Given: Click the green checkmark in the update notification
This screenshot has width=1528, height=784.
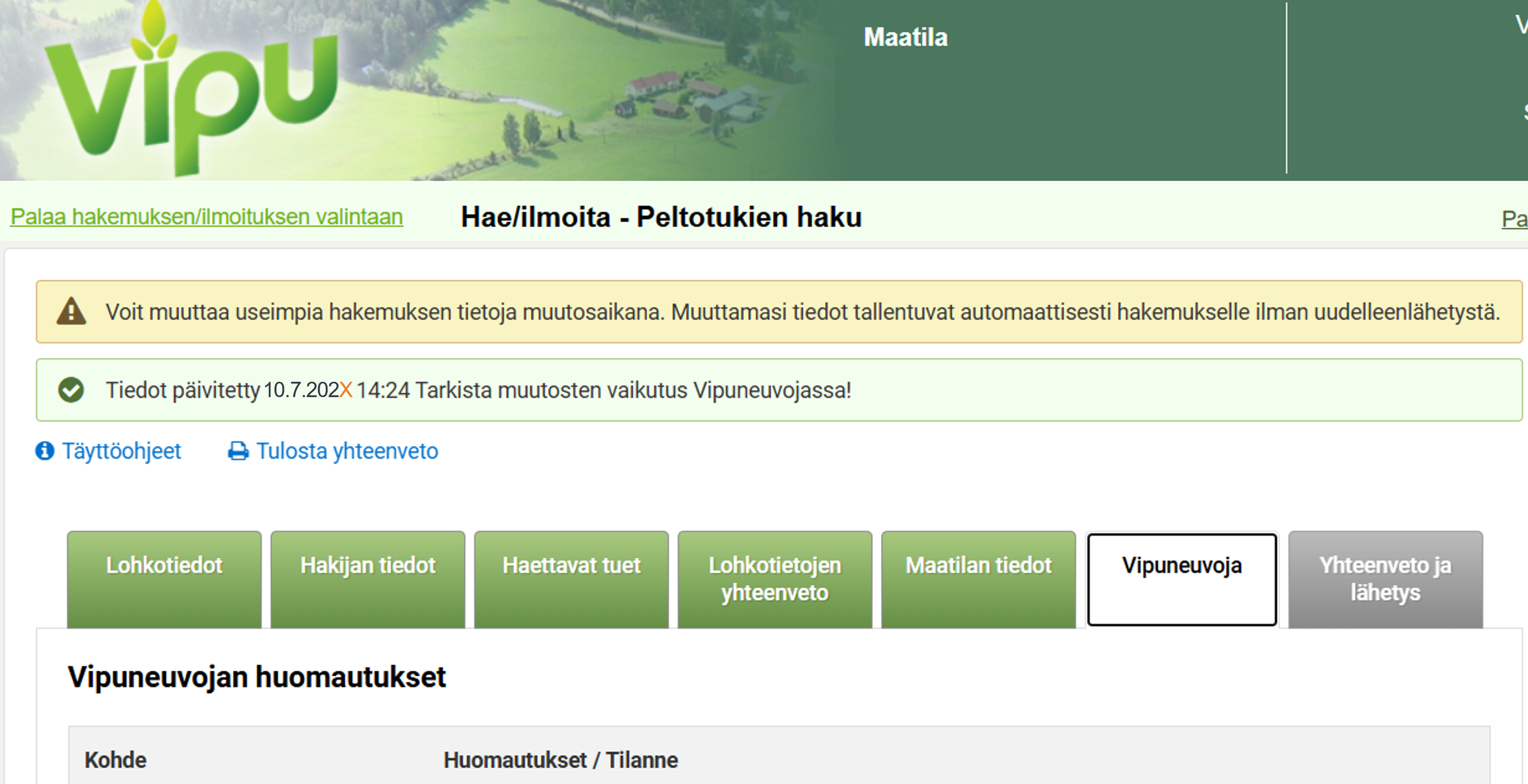Looking at the screenshot, I should pos(70,390).
